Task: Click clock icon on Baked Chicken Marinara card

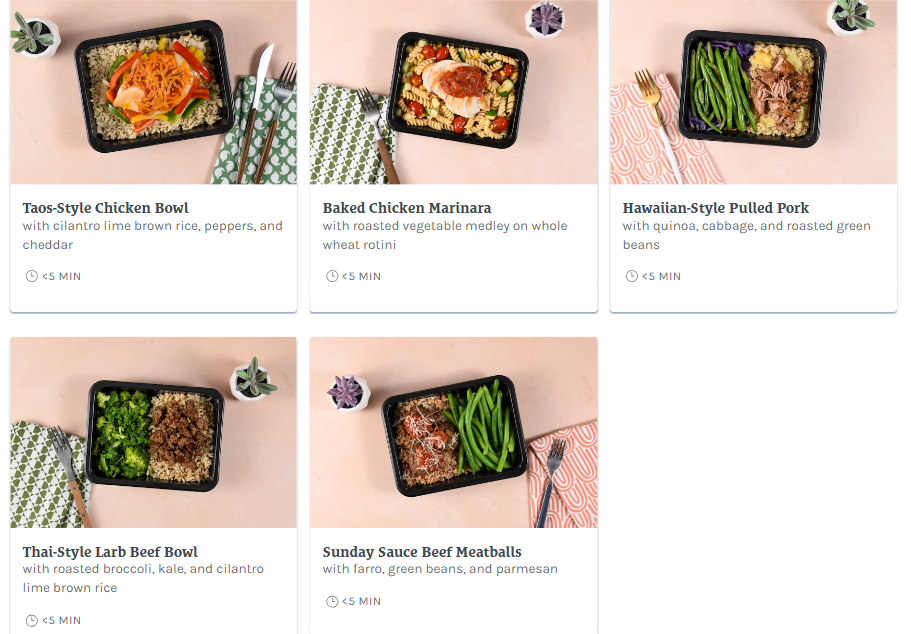Action: [332, 277]
